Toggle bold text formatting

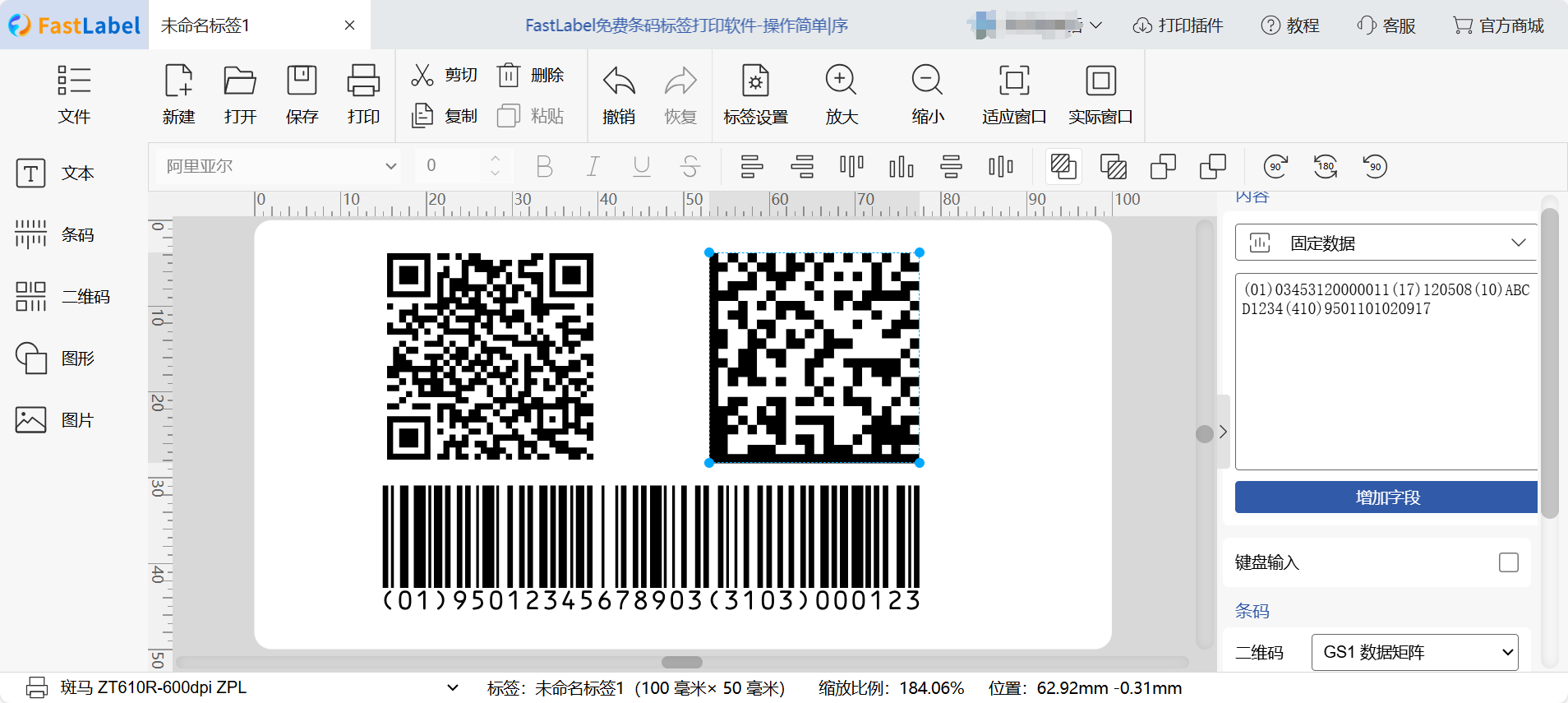[x=544, y=167]
